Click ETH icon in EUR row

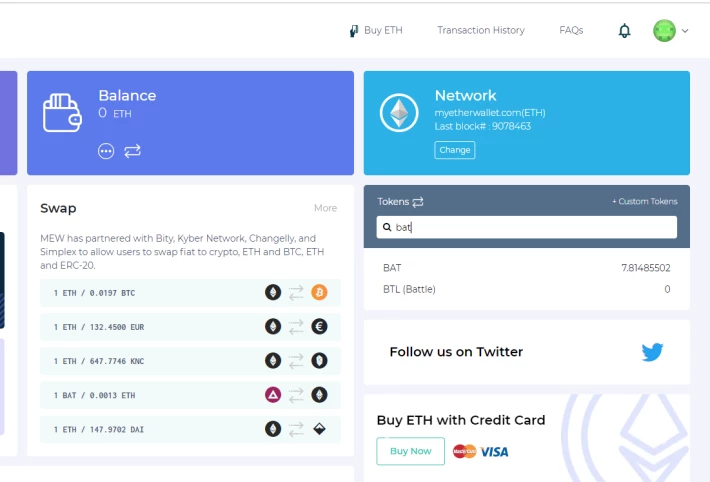click(273, 326)
